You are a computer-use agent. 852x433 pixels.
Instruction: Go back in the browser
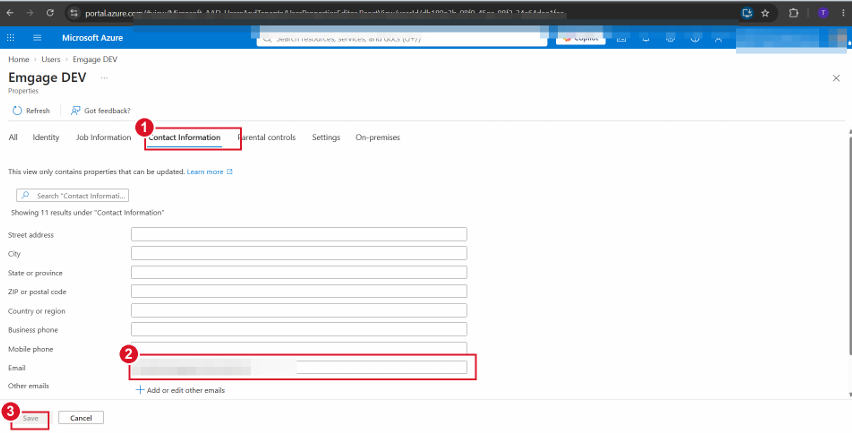click(10, 12)
